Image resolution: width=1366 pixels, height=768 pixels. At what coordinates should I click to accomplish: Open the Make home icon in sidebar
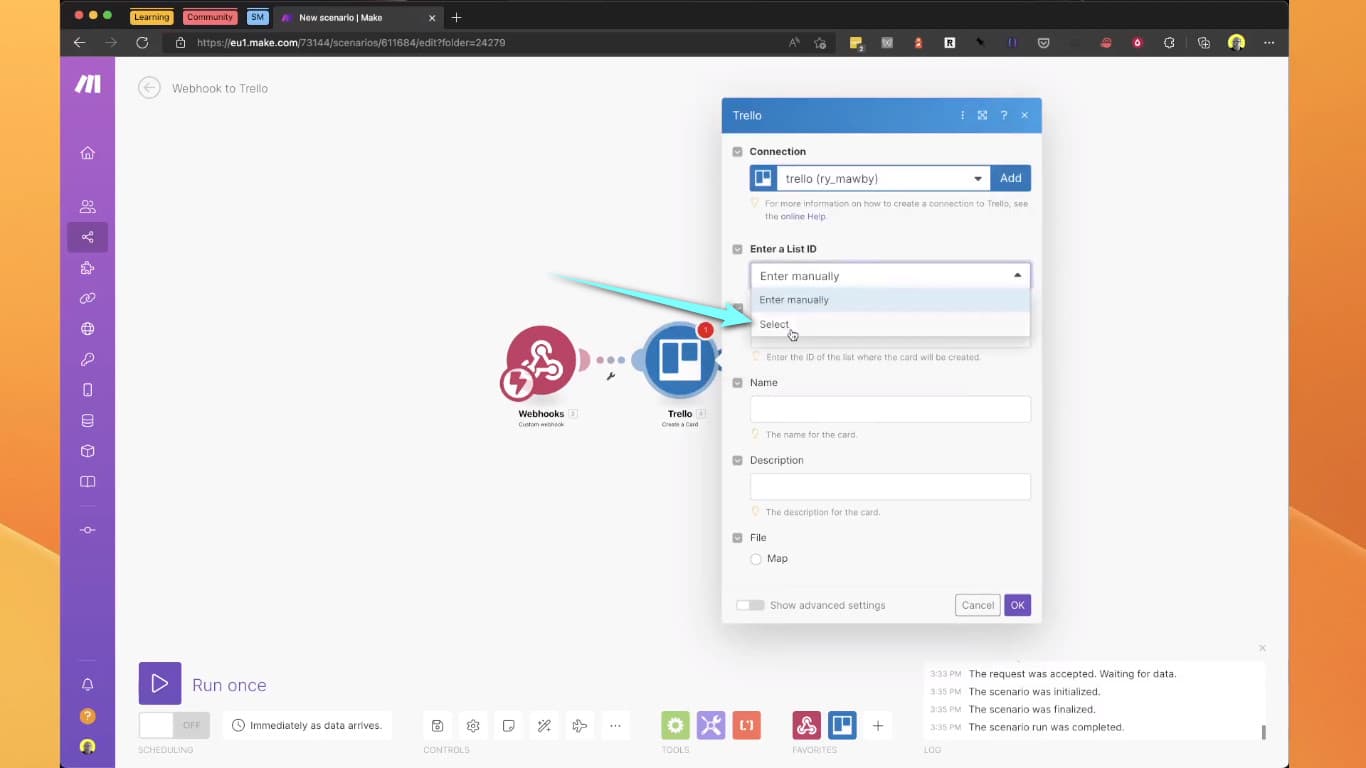(x=87, y=153)
